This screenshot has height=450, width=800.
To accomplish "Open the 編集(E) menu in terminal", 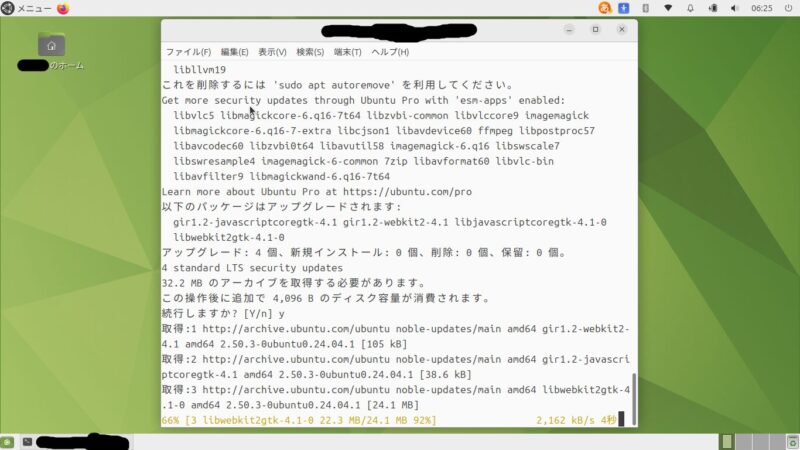I will click(x=234, y=52).
